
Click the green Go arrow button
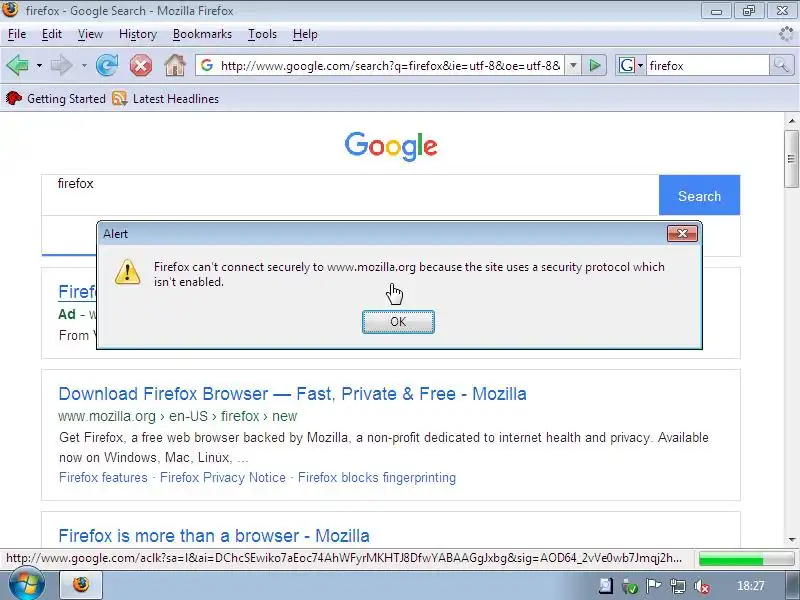point(594,65)
